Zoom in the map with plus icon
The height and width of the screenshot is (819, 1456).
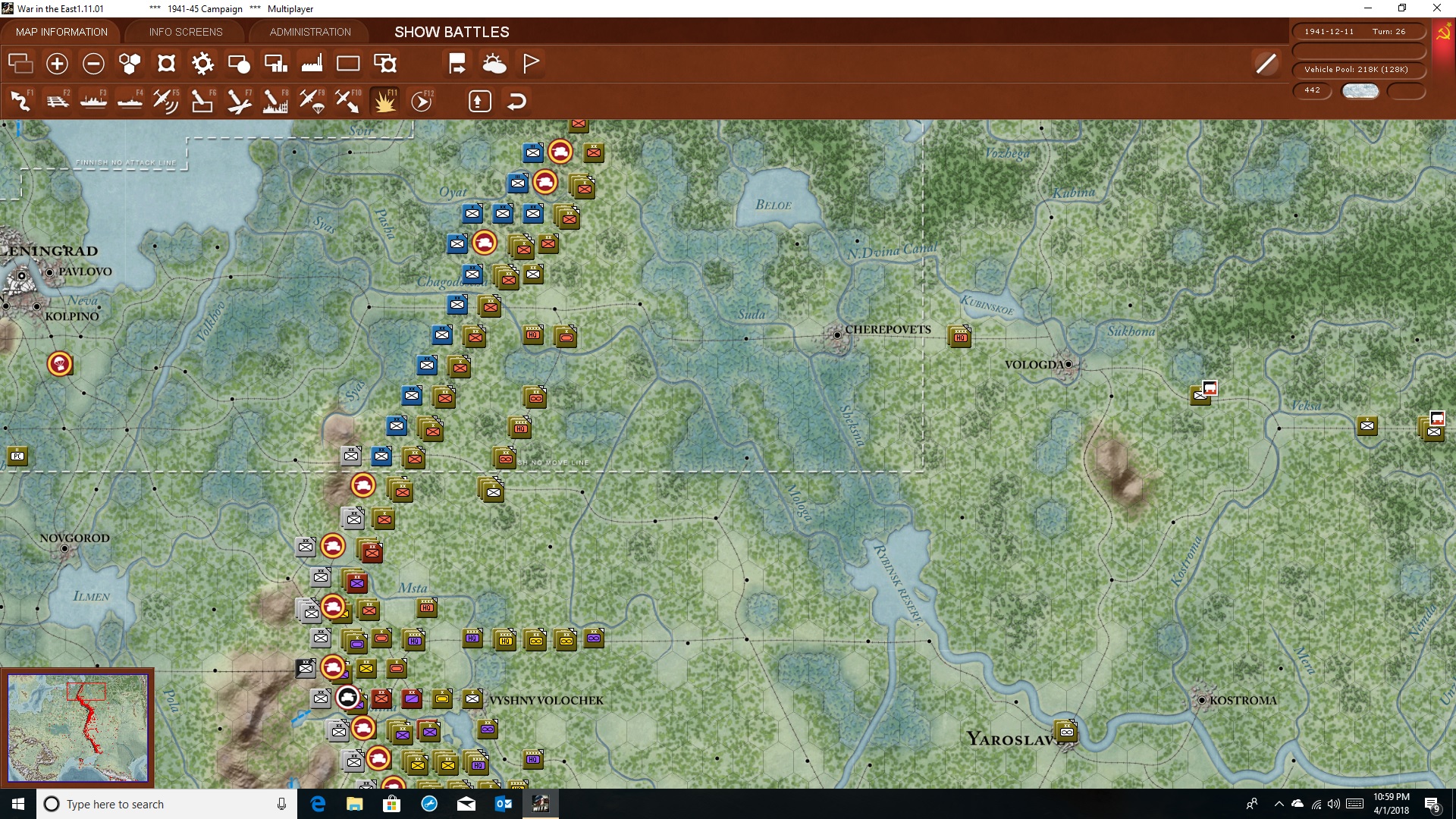(57, 64)
